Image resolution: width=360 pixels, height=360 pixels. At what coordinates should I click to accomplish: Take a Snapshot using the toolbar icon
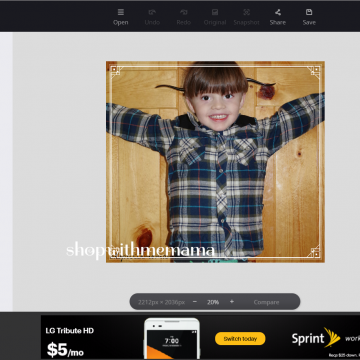point(246,13)
